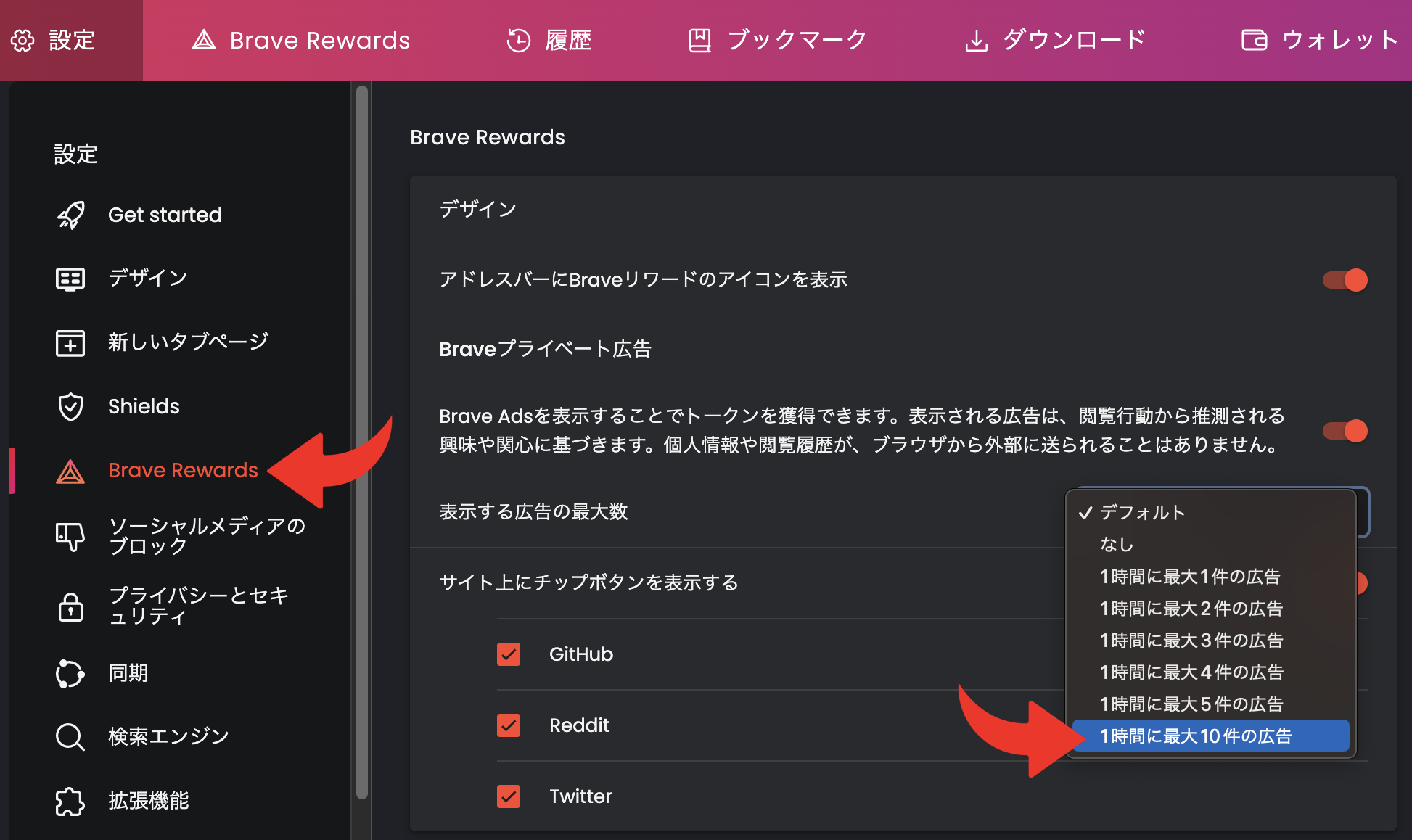This screenshot has height=840, width=1412.
Task: Uncheck the Twitter tip button checkbox
Action: click(x=509, y=796)
